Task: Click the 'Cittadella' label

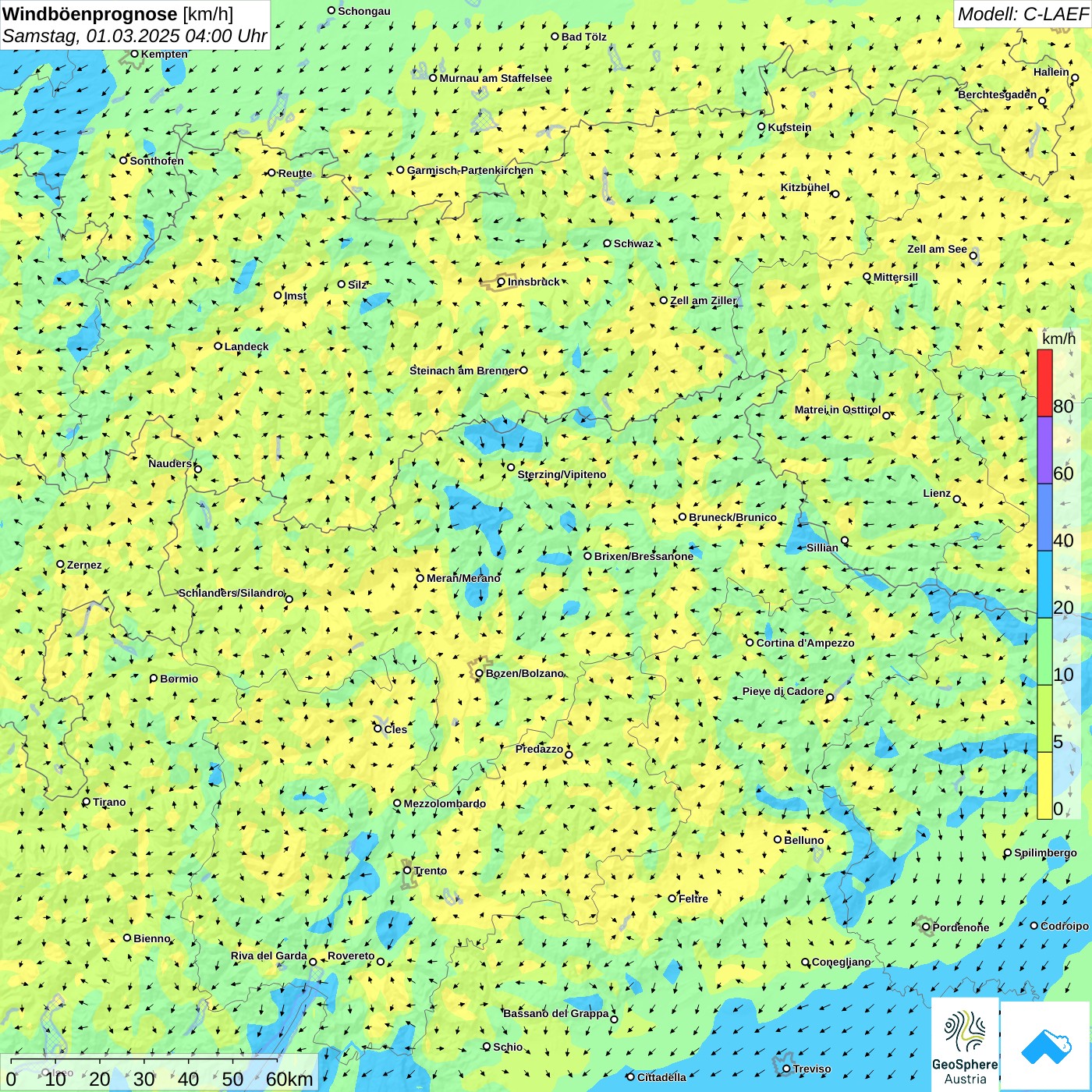Action: 661,1077
